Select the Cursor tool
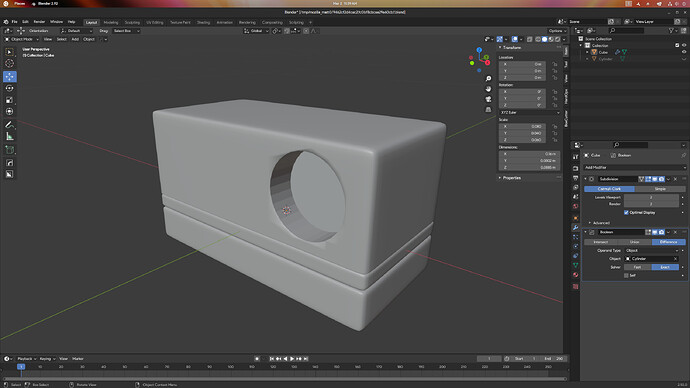 9,63
